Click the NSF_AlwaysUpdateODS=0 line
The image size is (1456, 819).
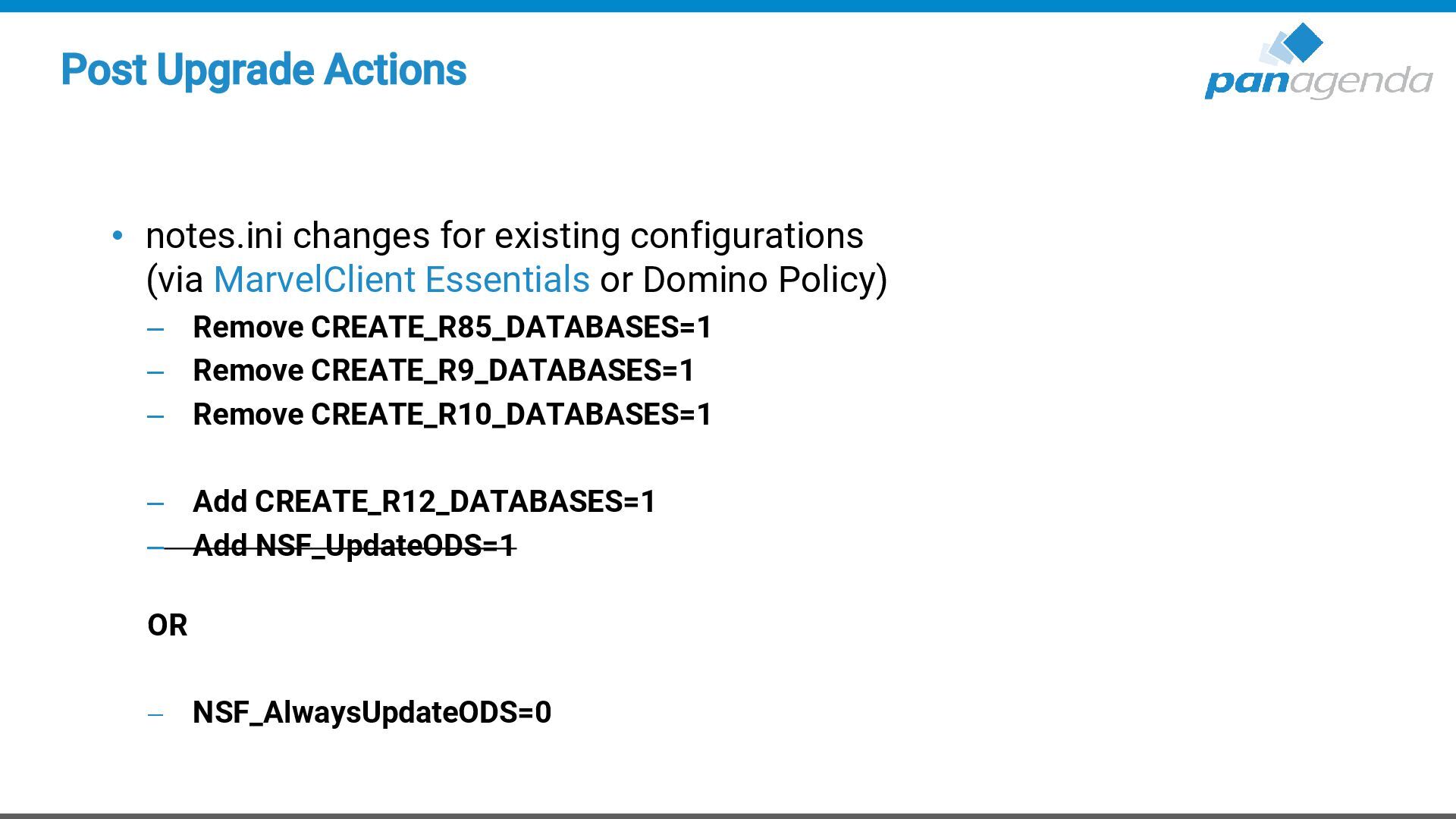(x=372, y=712)
